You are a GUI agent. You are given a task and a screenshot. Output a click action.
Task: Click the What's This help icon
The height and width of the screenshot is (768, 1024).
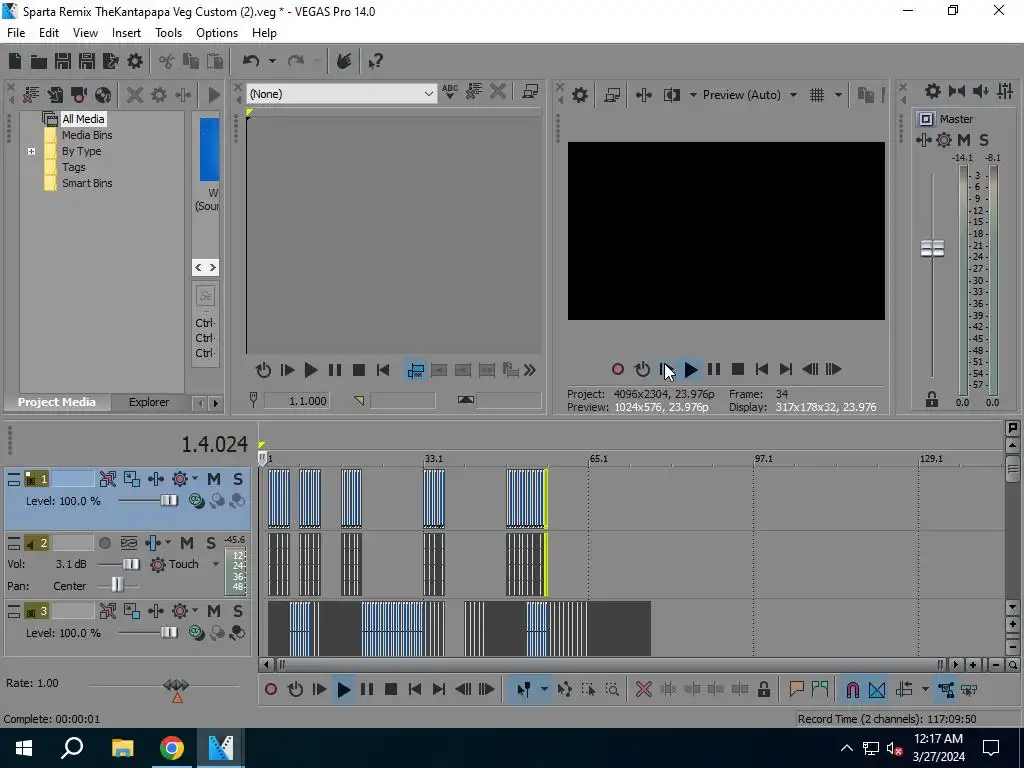(376, 61)
